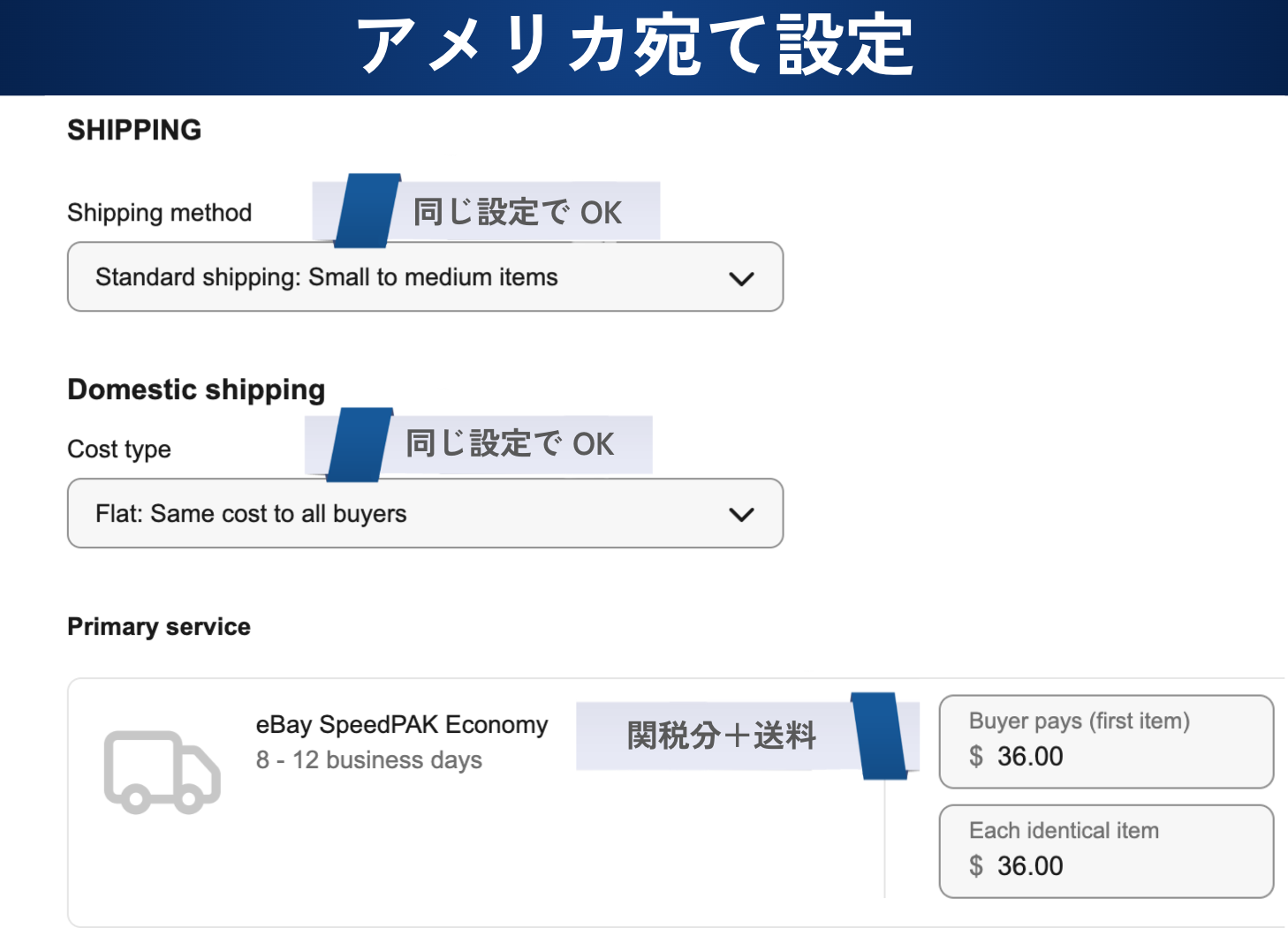Click the Shipping method label
Screen dimensions: 1288x936
[x=160, y=213]
